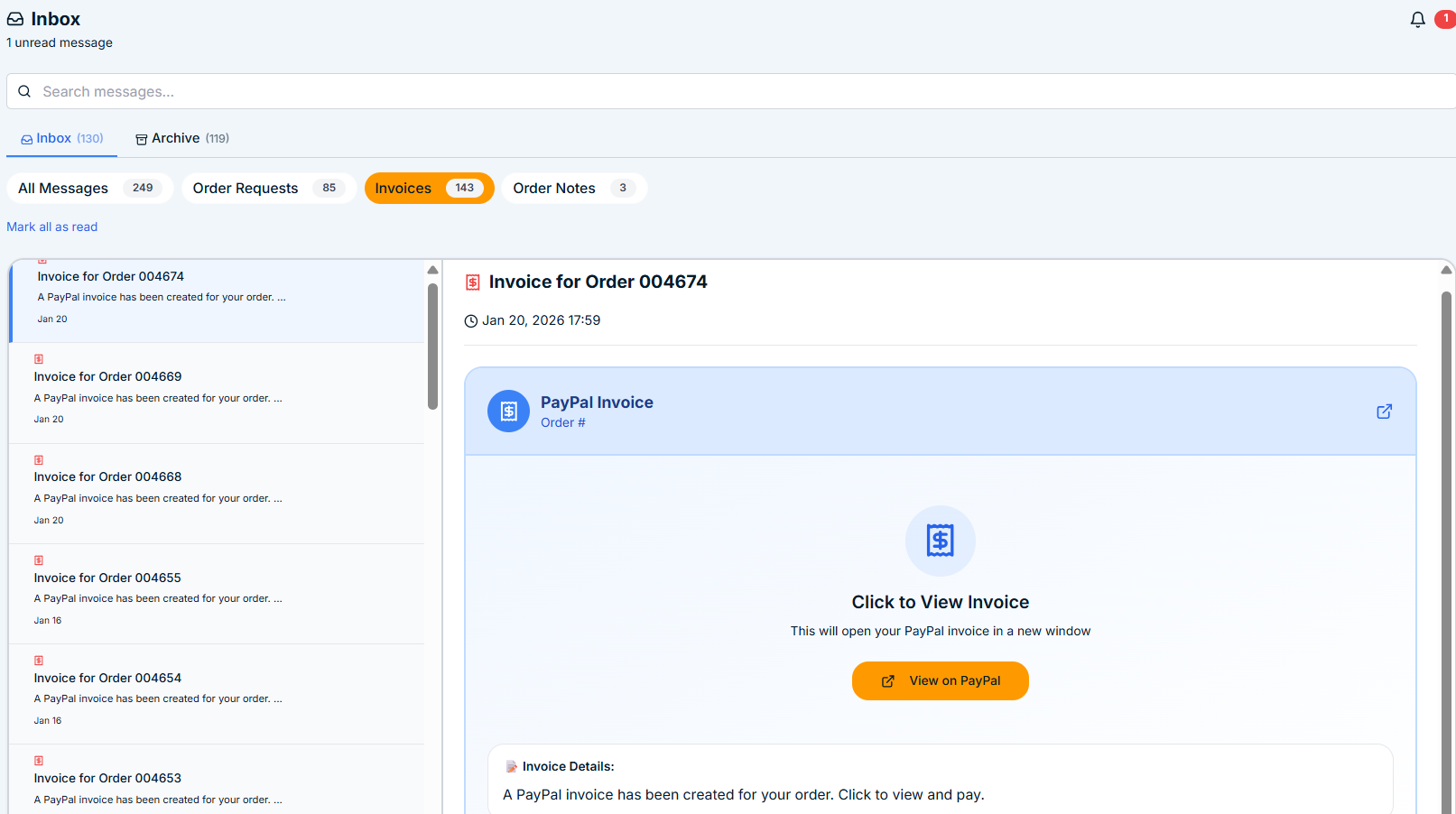Click the Search messages input field
The width and height of the screenshot is (1456, 814).
731,91
